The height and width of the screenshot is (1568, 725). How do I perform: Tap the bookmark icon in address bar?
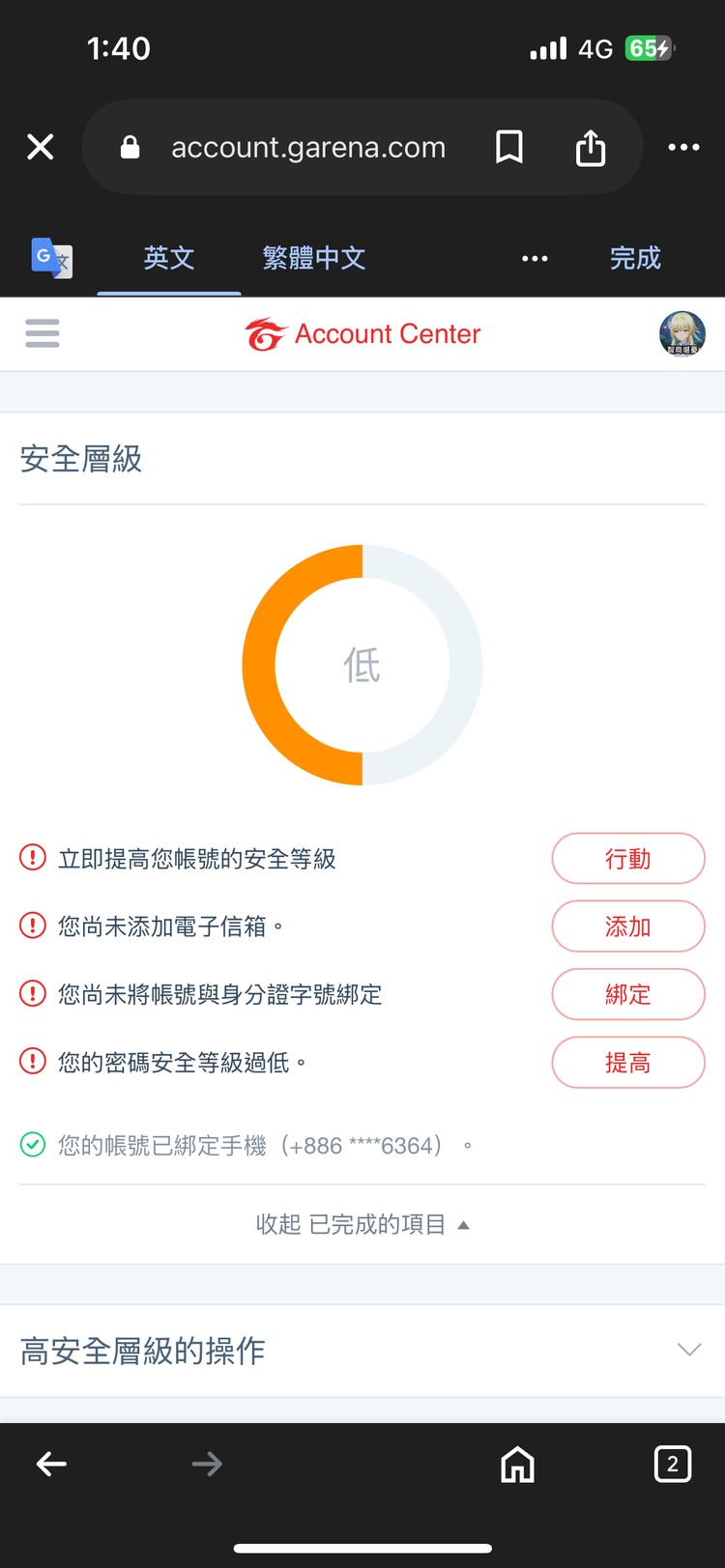pos(509,147)
